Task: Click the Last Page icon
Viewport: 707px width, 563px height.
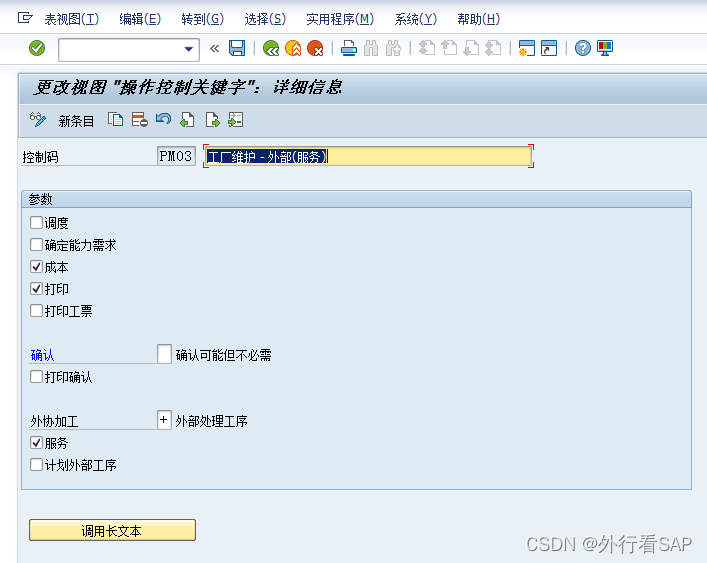Action: [493, 48]
